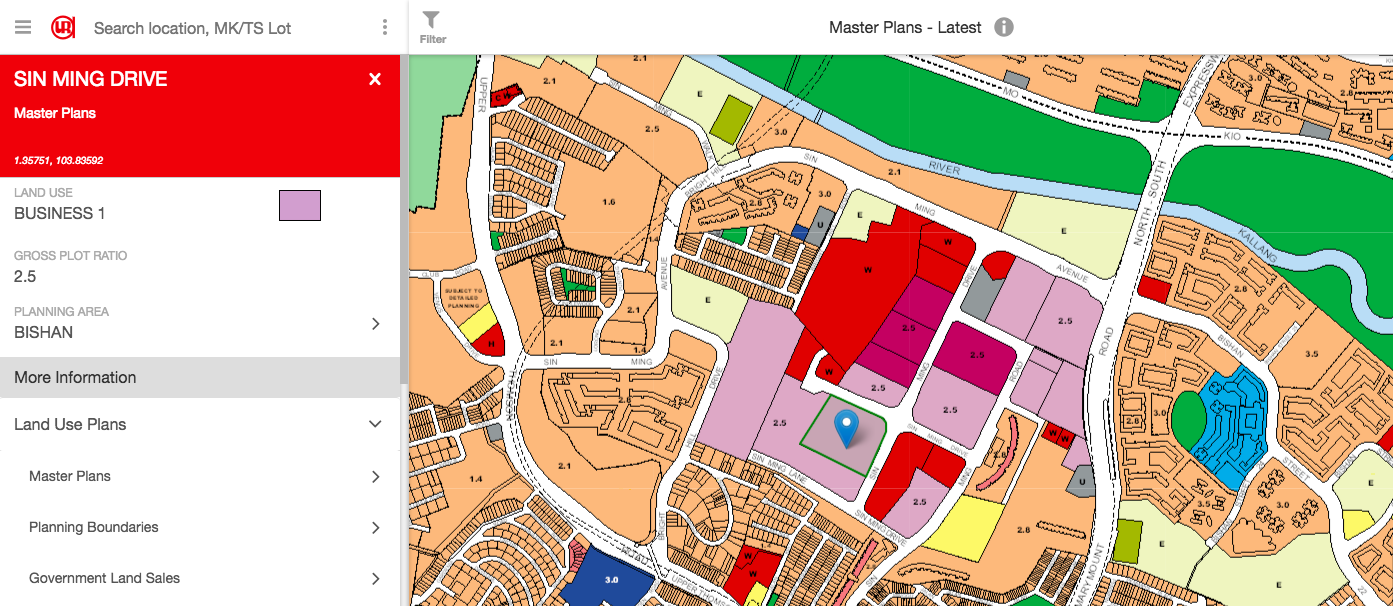Collapse the Land Use Plans section
This screenshot has width=1393, height=606.
[200, 424]
